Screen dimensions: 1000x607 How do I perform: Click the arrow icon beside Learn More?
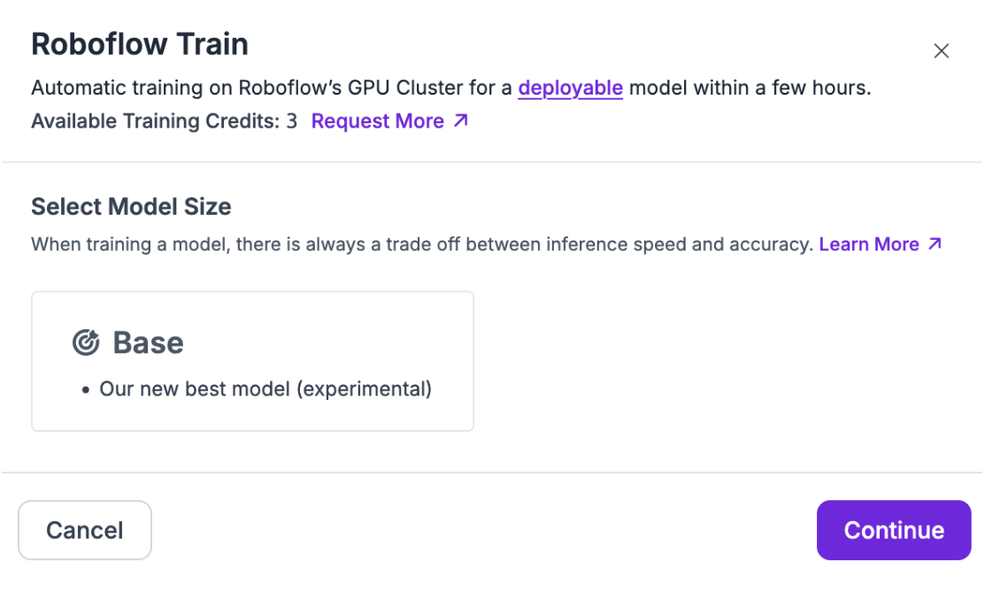[934, 243]
